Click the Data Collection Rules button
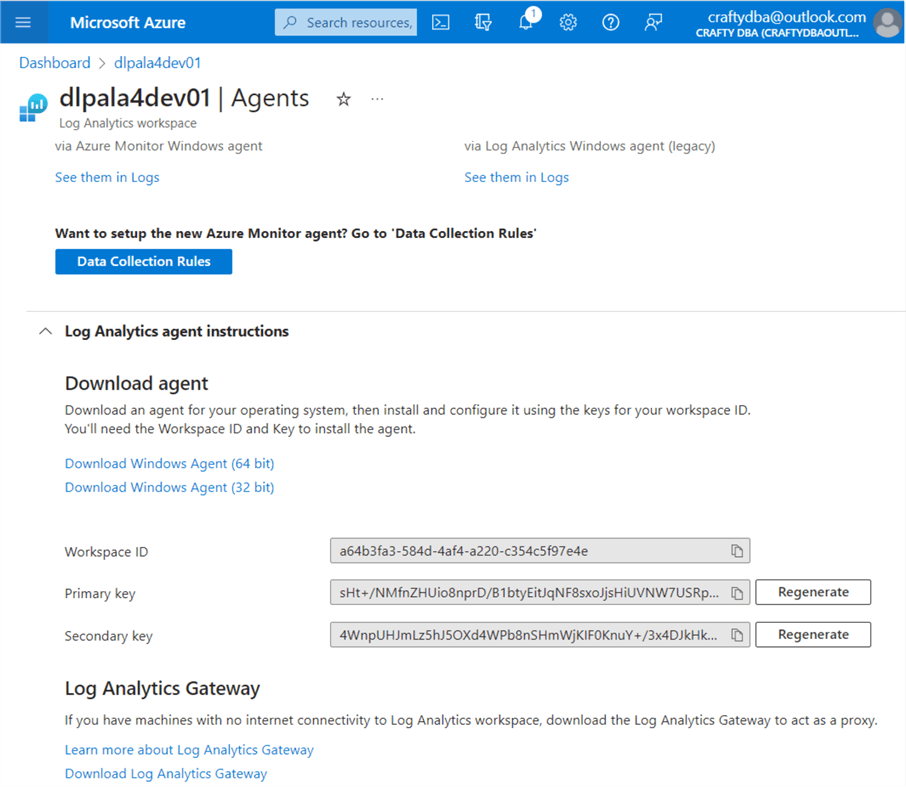The width and height of the screenshot is (906, 787). (144, 262)
